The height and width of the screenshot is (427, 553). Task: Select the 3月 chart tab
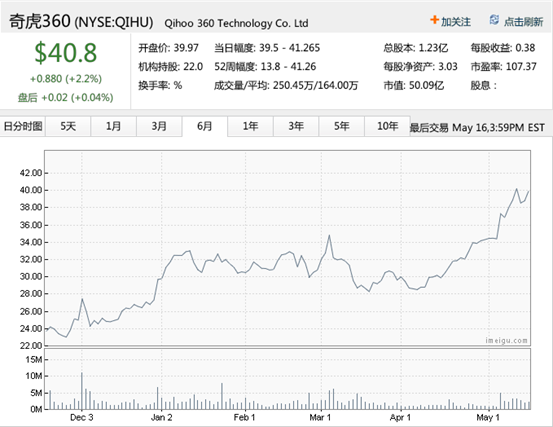(x=159, y=126)
